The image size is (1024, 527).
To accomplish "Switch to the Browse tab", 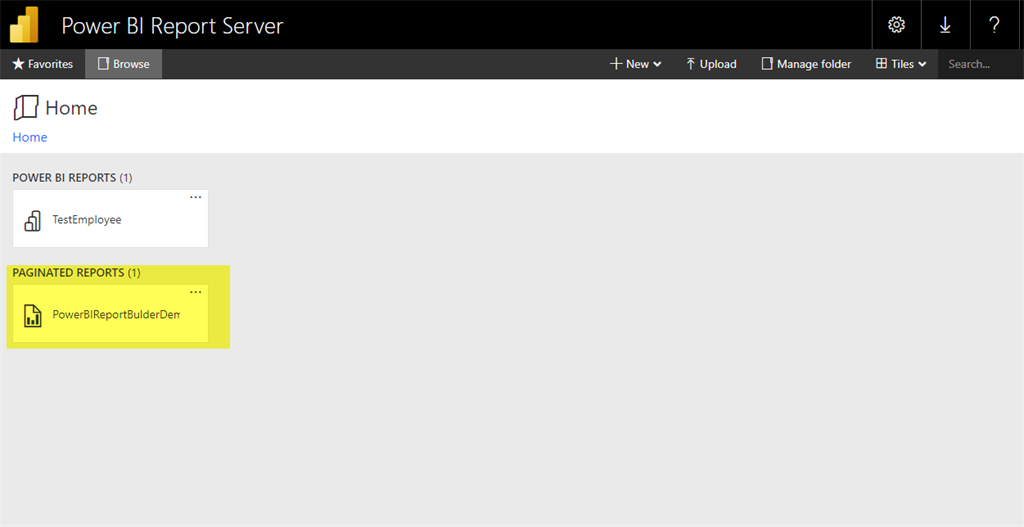I will click(123, 64).
